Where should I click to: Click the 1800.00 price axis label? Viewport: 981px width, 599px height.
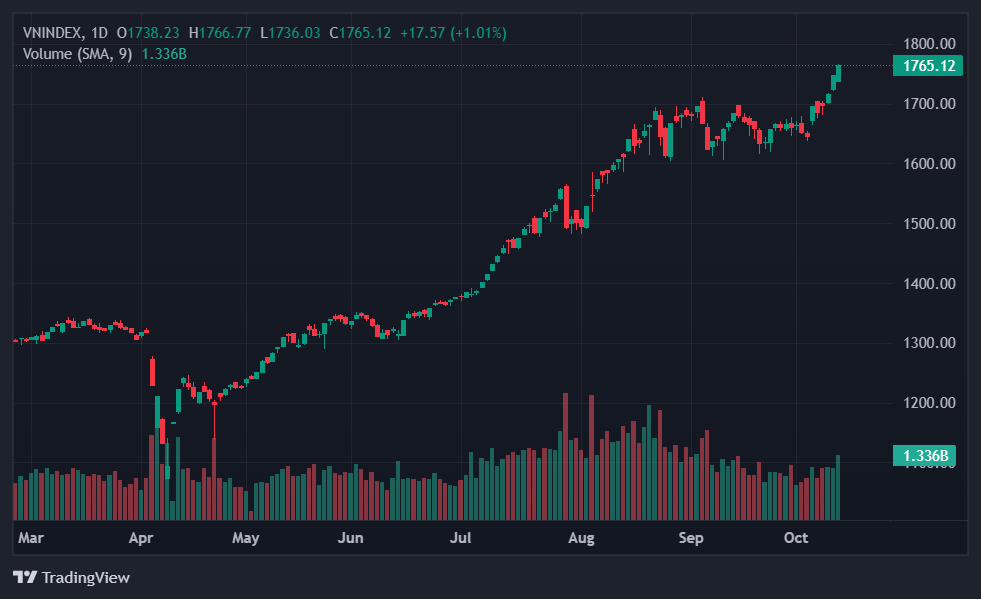[x=929, y=44]
